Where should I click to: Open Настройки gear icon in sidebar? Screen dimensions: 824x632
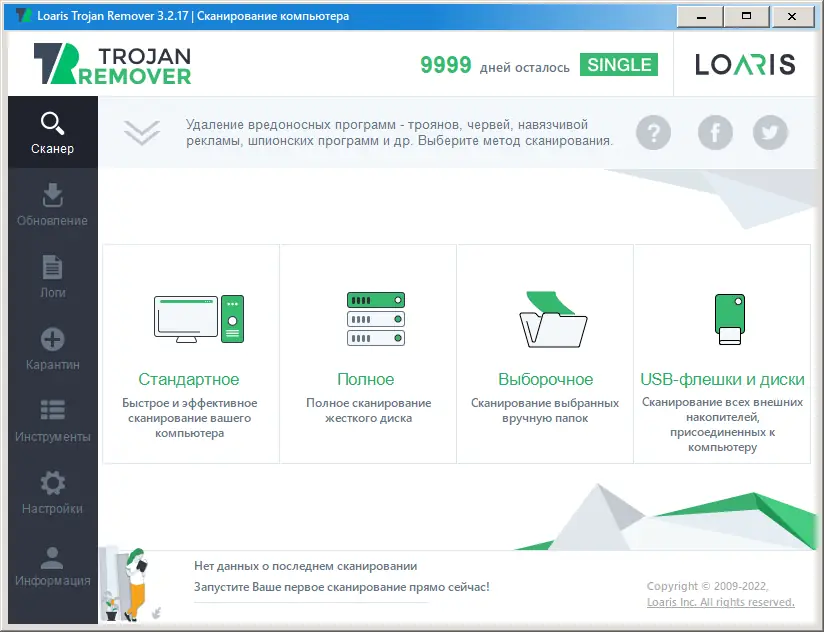[53, 483]
